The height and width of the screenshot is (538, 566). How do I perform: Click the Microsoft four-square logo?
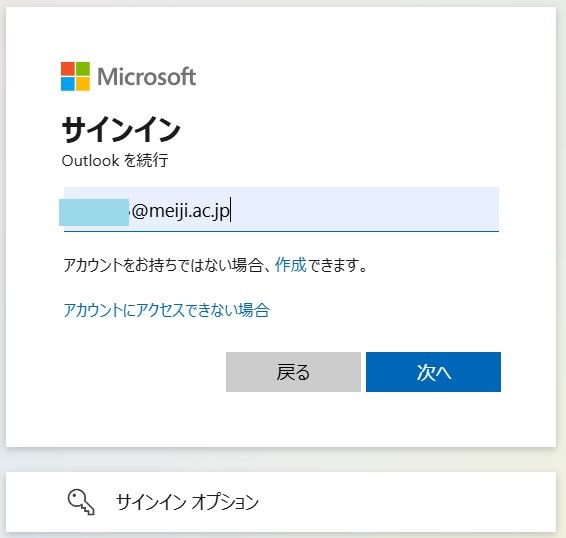click(75, 76)
